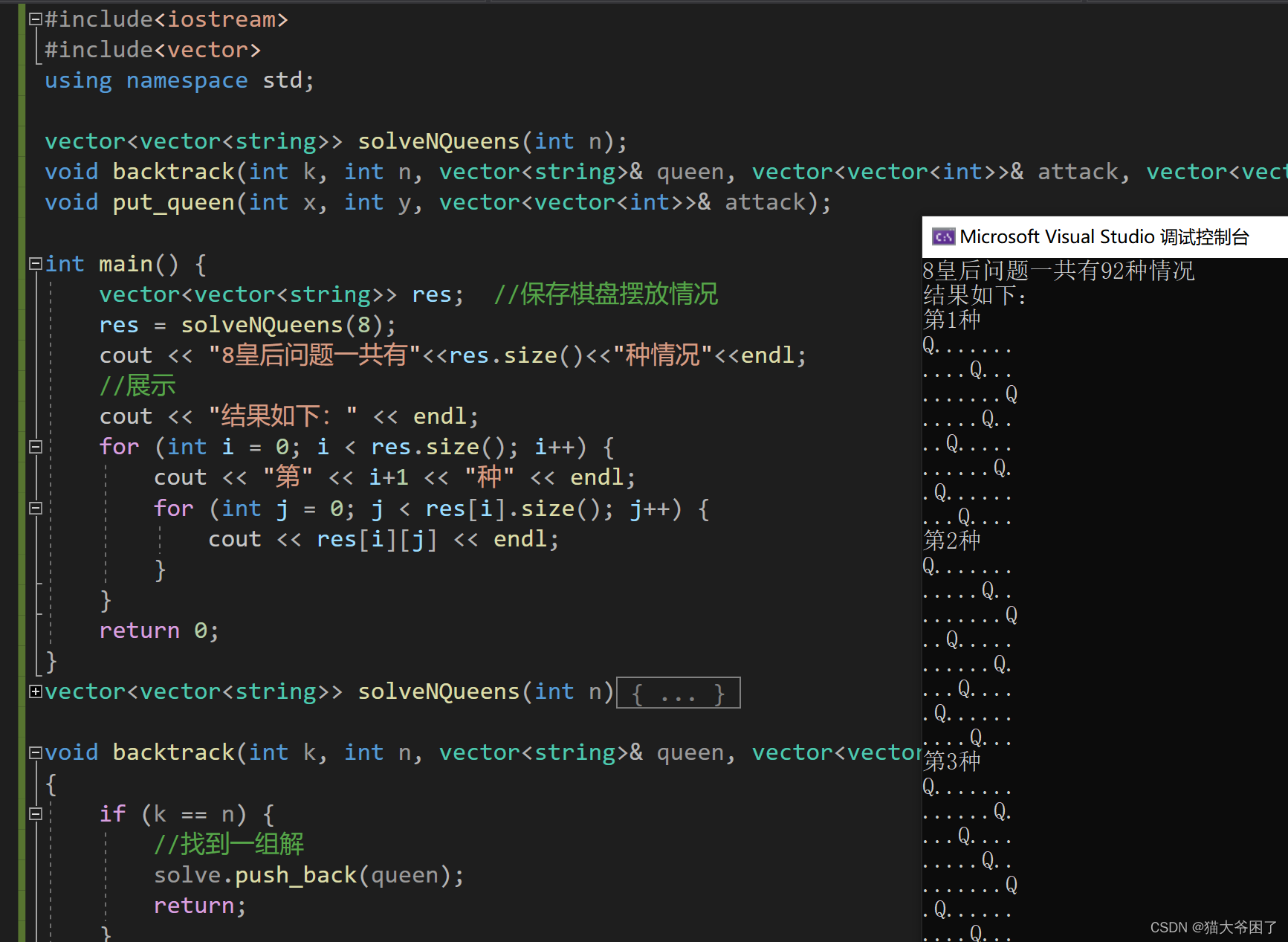Click the console window icon in title bar
The height and width of the screenshot is (942, 1288).
943,237
